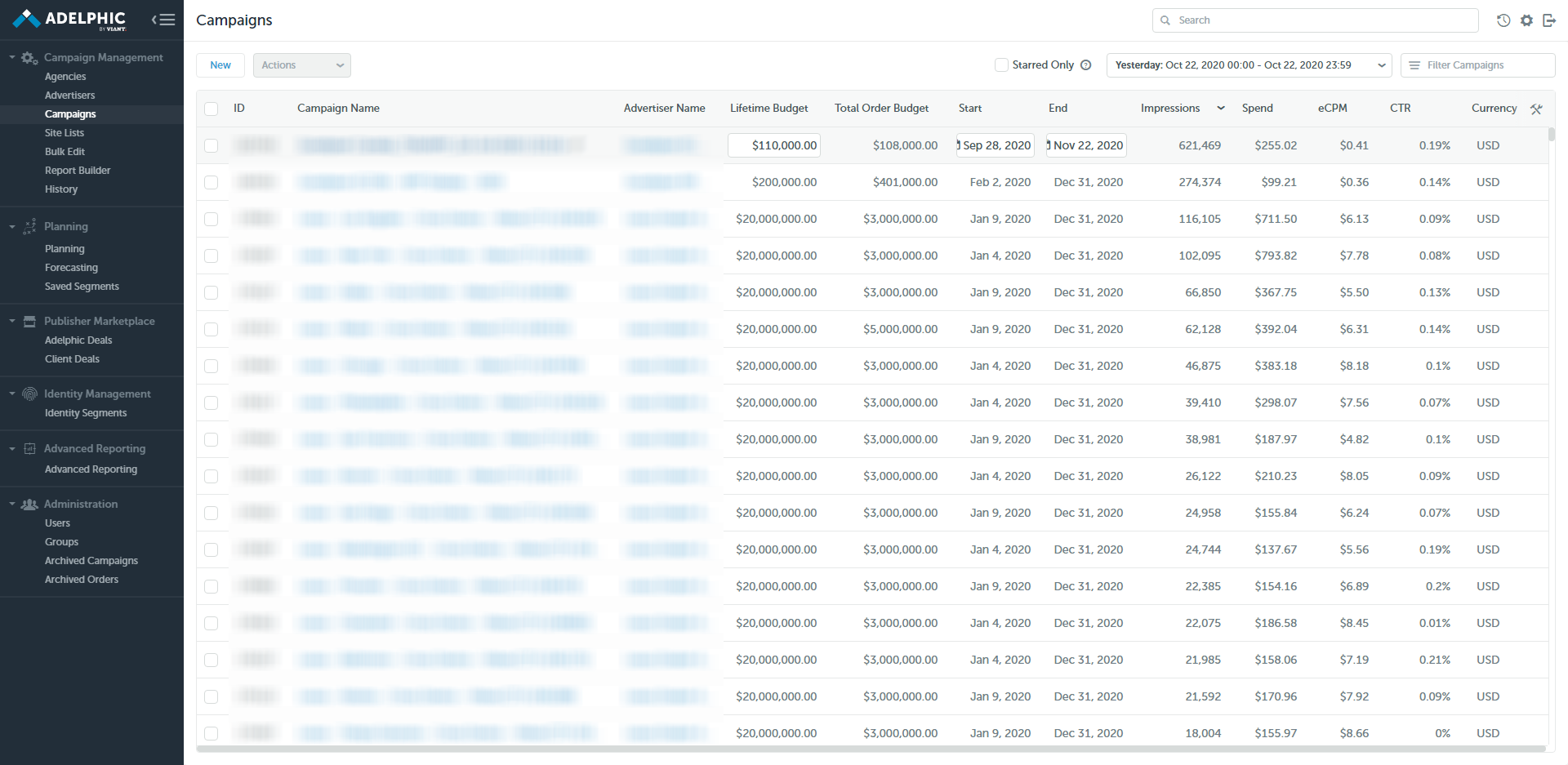Image resolution: width=1568 pixels, height=765 pixels.
Task: Open Groups under Administration
Action: [x=61, y=542]
